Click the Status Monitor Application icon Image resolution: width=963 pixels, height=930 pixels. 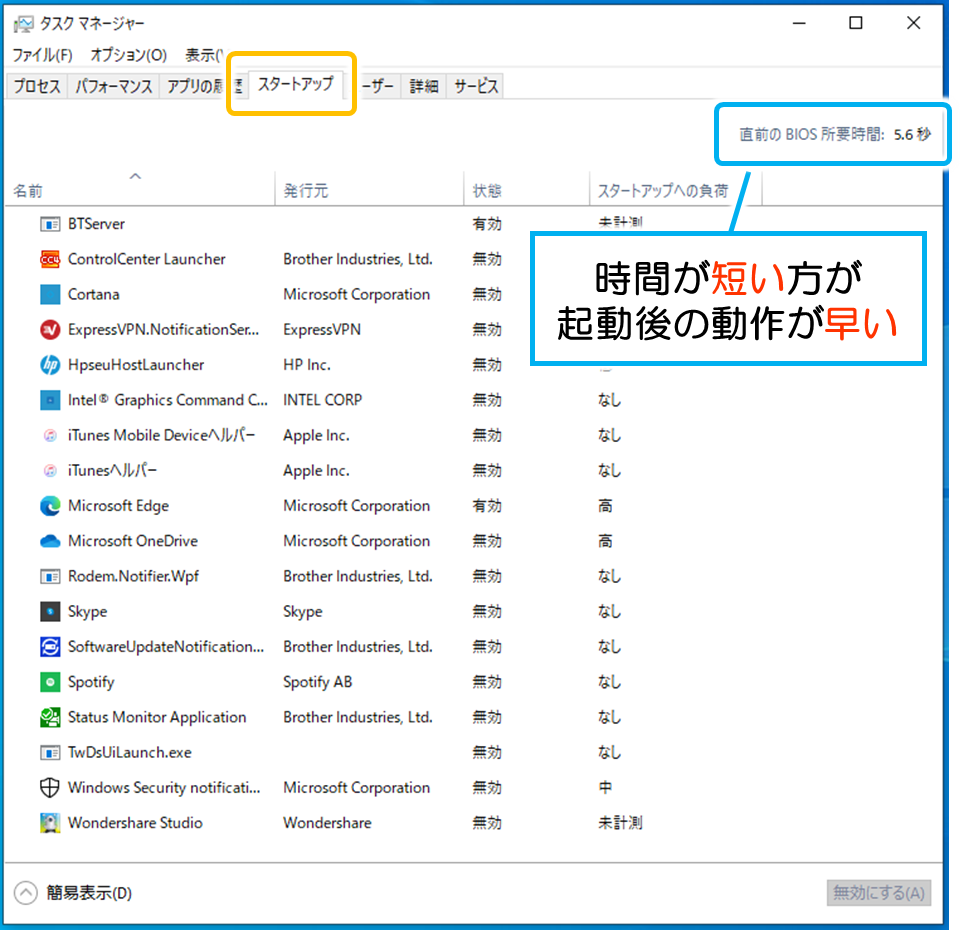click(50, 717)
